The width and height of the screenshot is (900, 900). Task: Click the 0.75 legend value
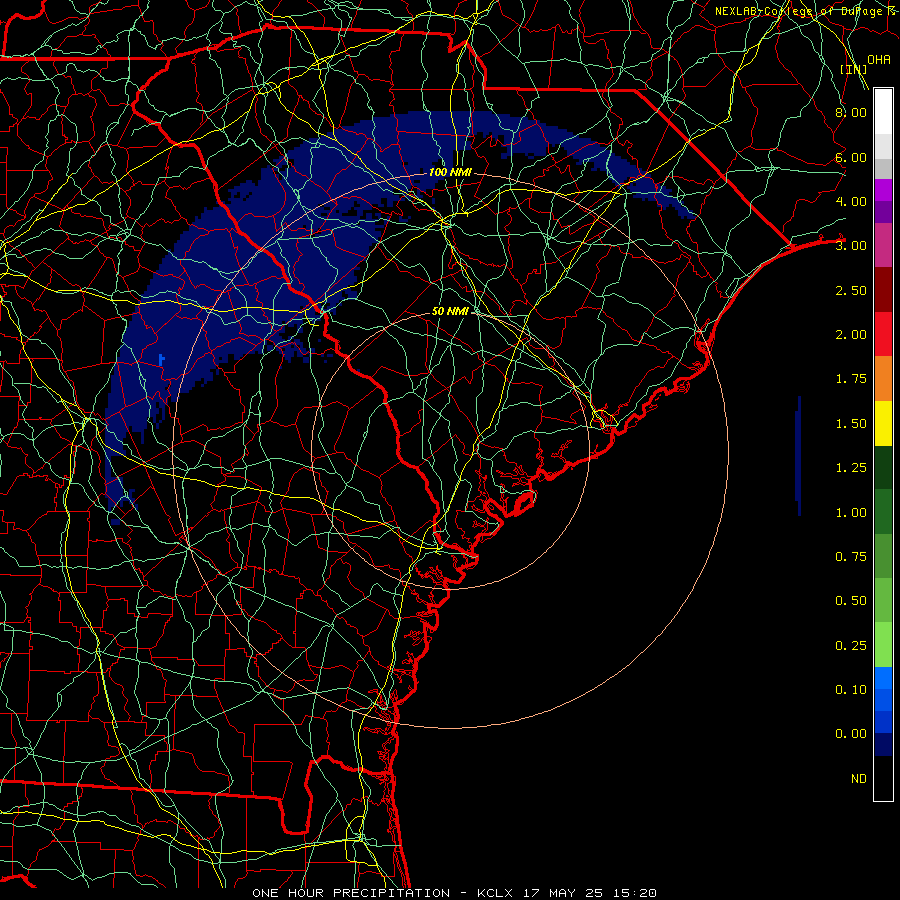(851, 557)
